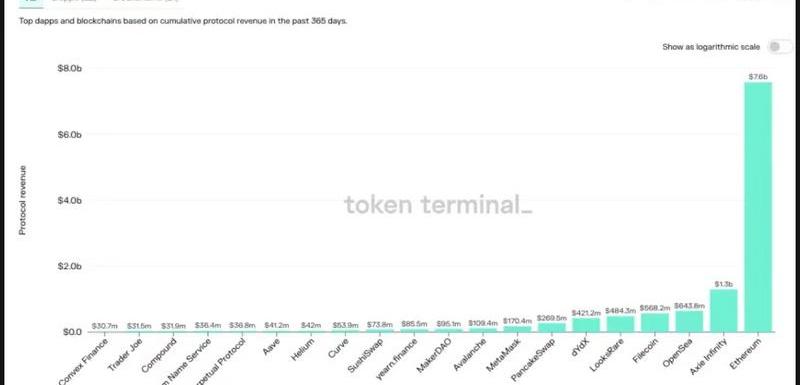Select the dYdX bar
Viewport: 800px width, 385px height.
(586, 325)
